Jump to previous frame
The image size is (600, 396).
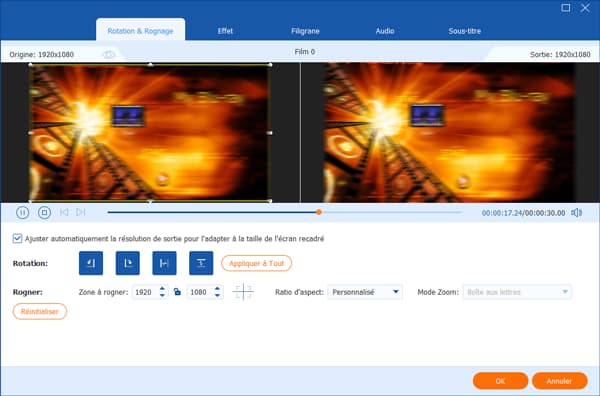pyautogui.click(x=64, y=212)
